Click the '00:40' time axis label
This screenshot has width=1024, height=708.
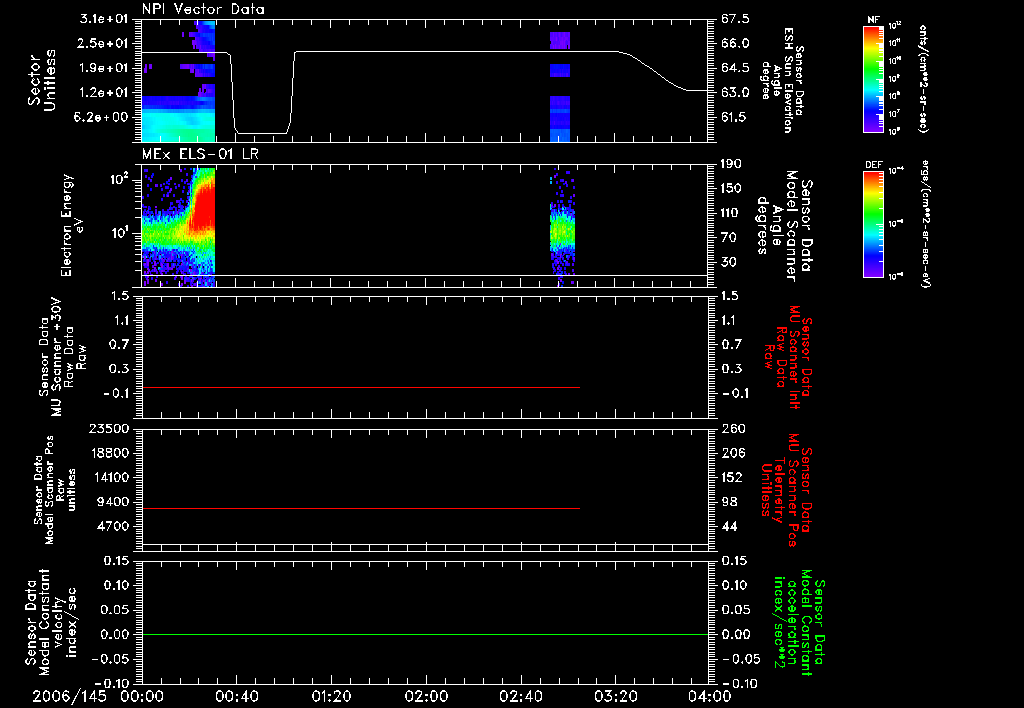coord(236,696)
